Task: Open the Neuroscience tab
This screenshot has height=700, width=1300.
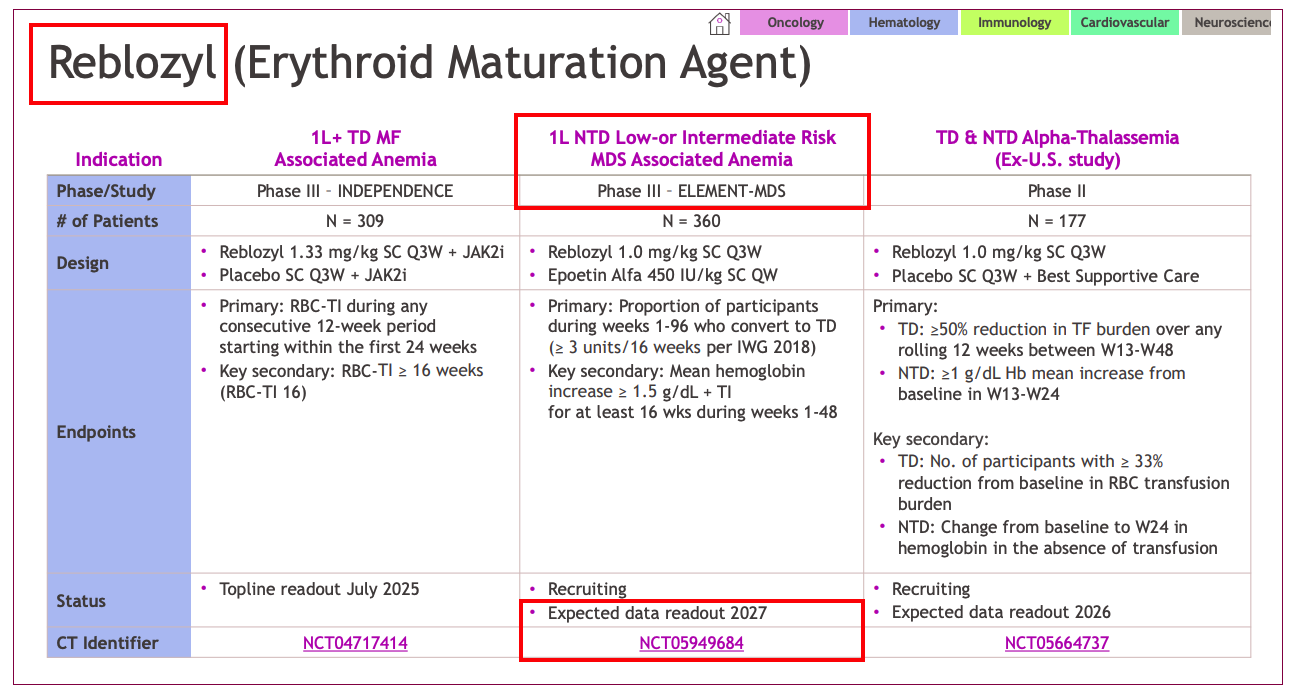Action: point(1230,23)
